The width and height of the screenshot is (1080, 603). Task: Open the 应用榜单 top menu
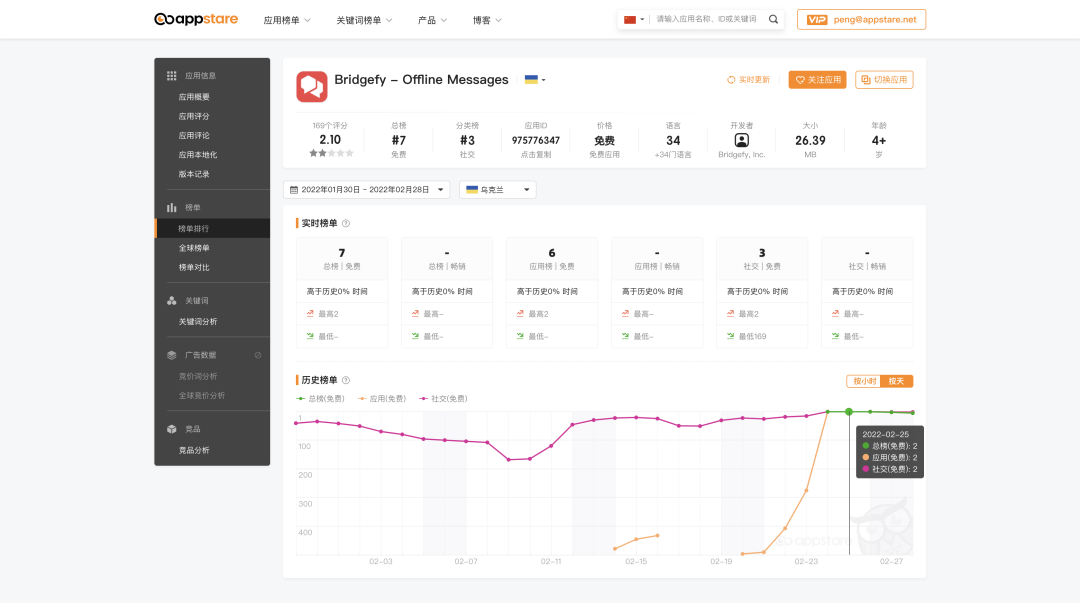pos(287,20)
